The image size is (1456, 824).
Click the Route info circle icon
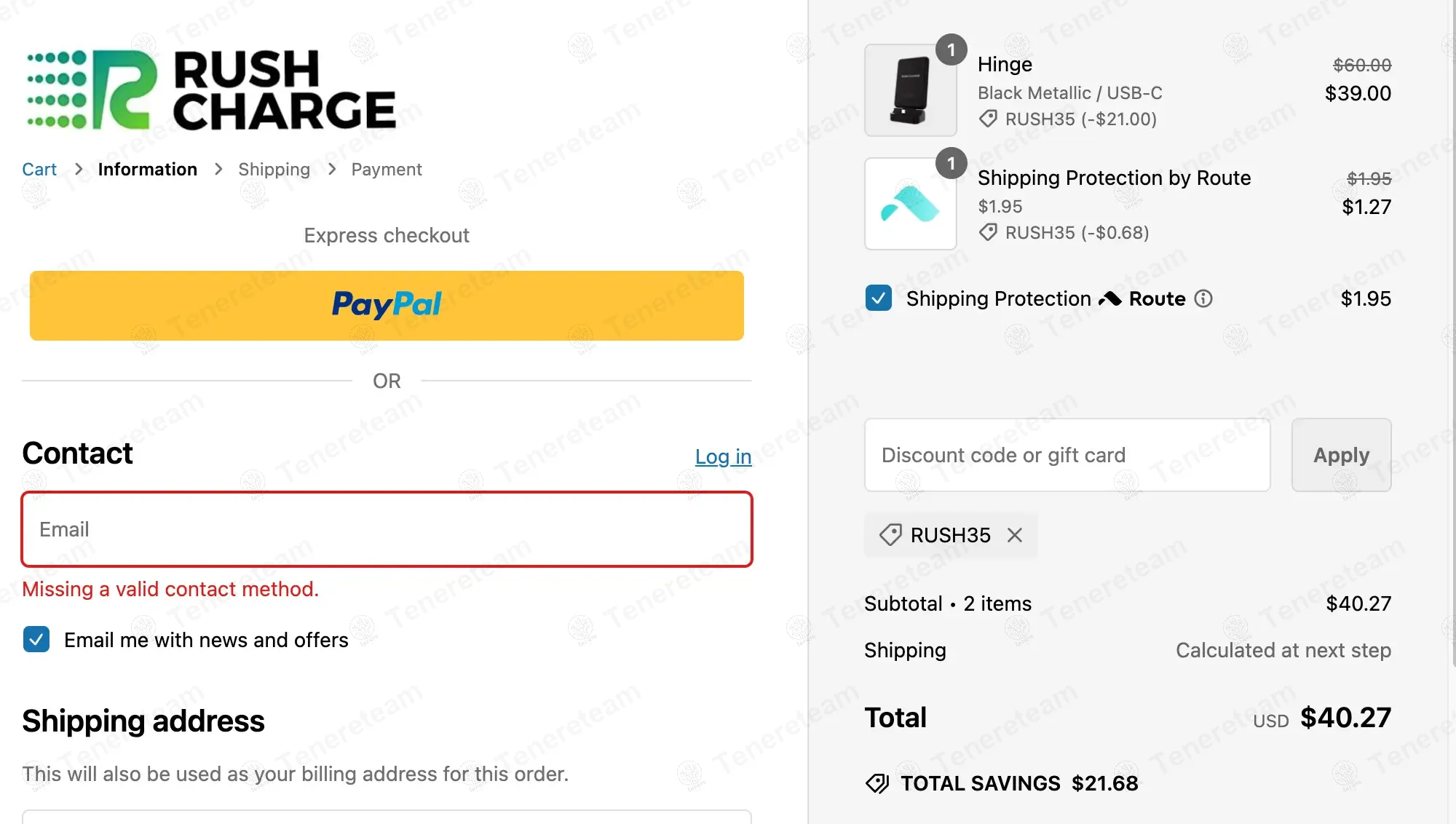1203,298
